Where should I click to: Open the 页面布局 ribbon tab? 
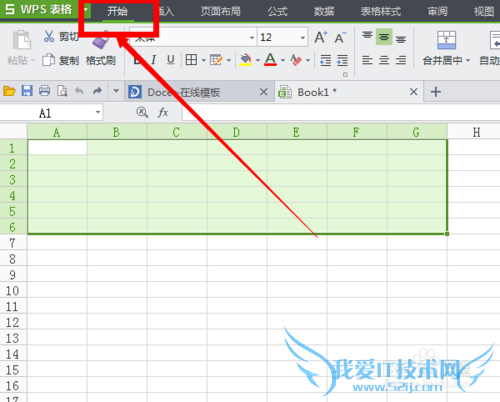(220, 11)
